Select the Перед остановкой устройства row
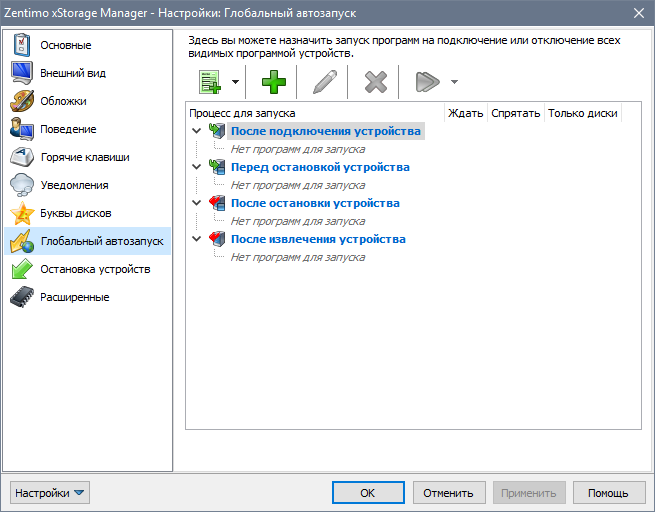Image resolution: width=655 pixels, height=512 pixels. point(320,167)
